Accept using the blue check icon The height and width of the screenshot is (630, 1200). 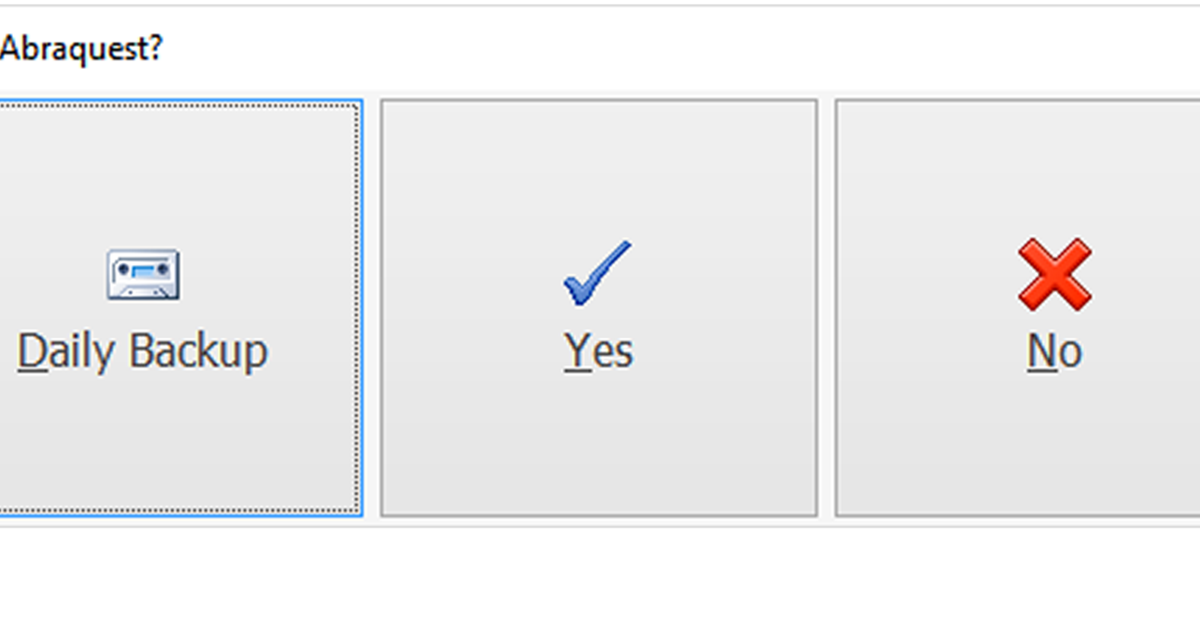pyautogui.click(x=597, y=273)
